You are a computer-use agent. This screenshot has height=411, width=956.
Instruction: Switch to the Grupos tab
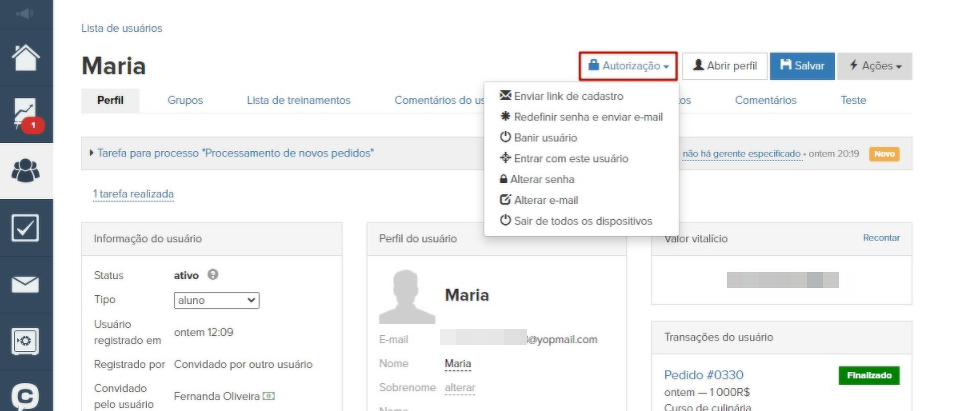[x=185, y=100]
